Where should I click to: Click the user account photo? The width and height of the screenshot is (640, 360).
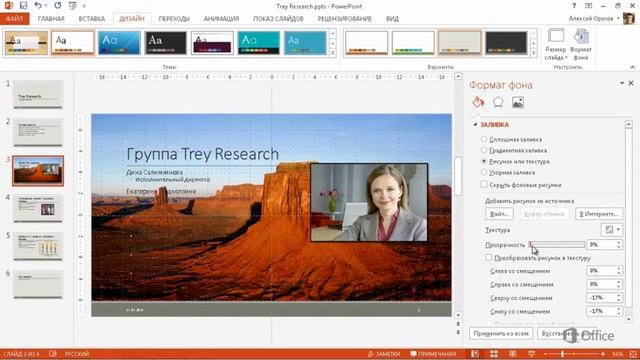tap(629, 18)
